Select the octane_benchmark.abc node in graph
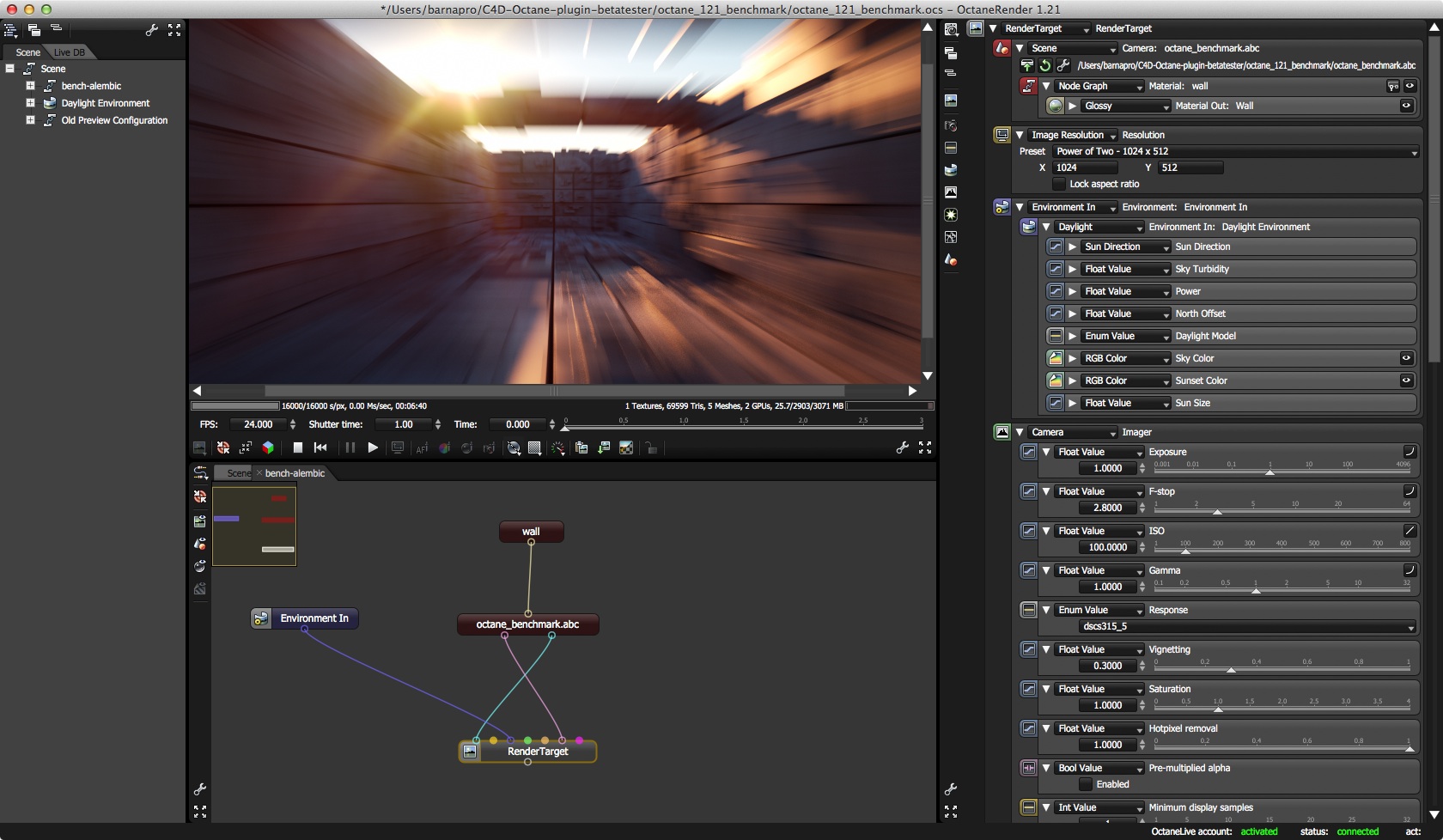 pyautogui.click(x=527, y=624)
